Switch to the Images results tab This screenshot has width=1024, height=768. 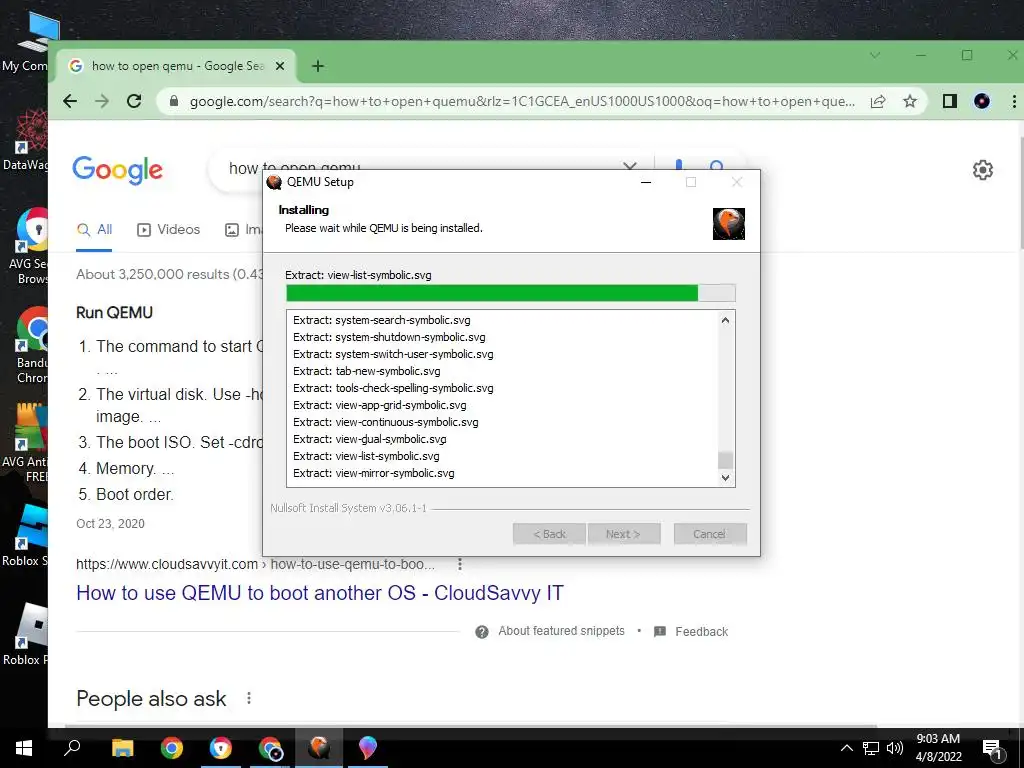244,229
